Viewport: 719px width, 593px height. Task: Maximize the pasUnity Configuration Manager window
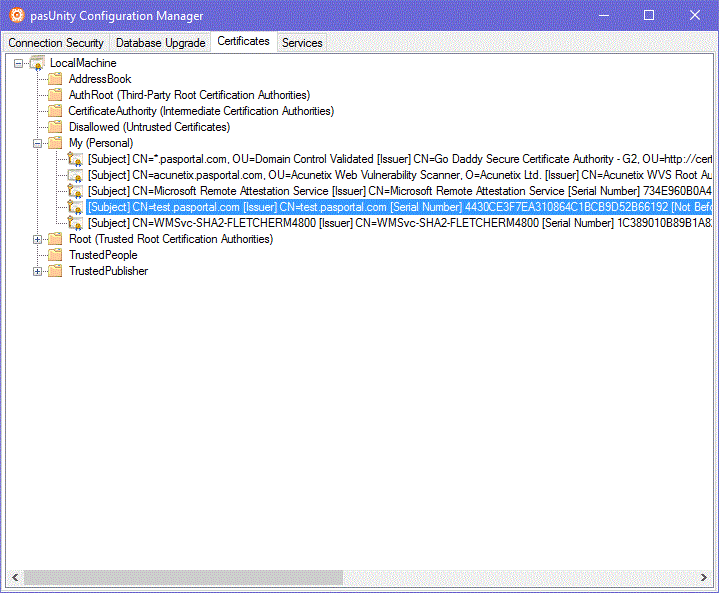coord(649,15)
